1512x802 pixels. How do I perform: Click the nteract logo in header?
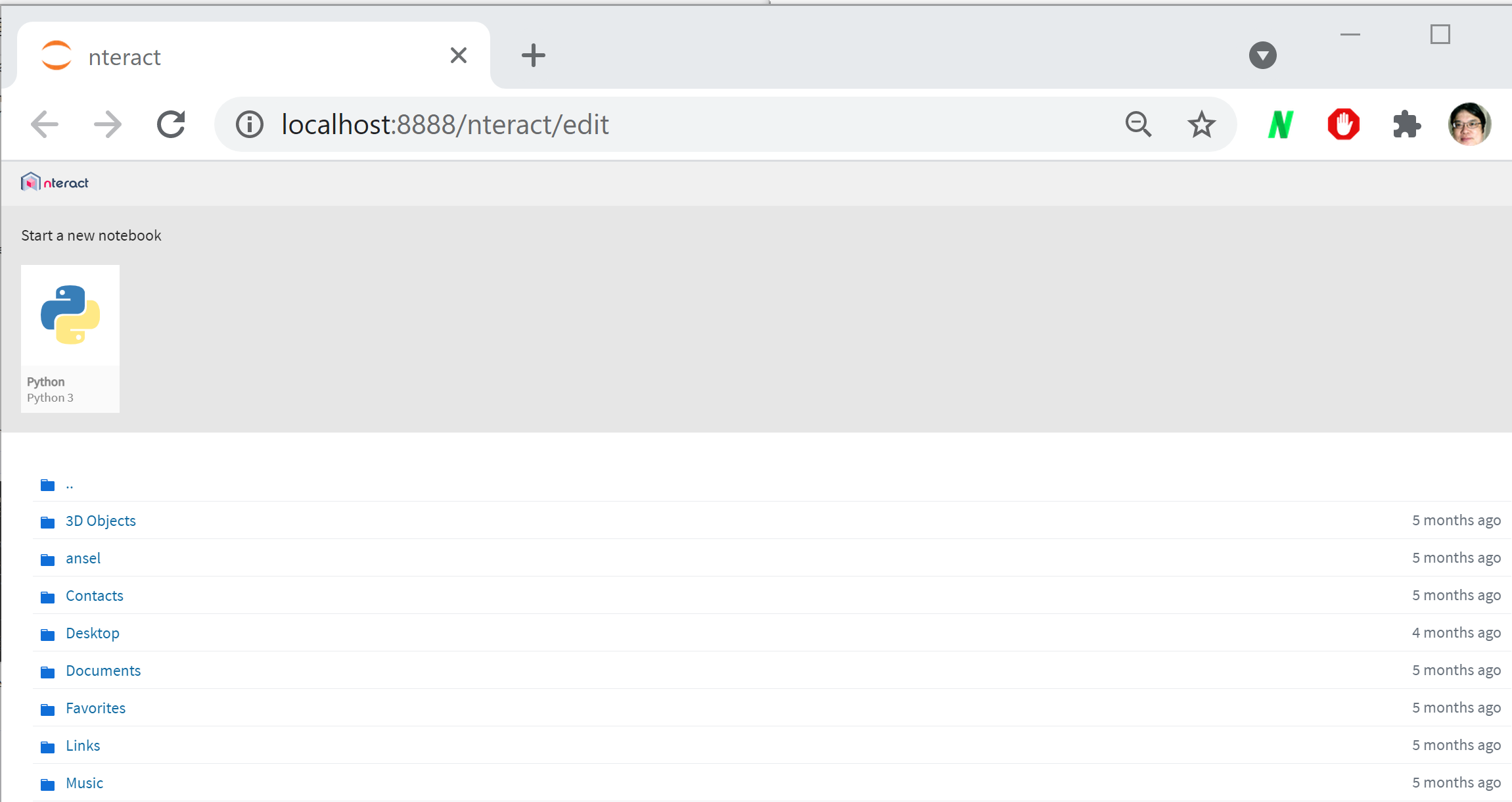[55, 182]
